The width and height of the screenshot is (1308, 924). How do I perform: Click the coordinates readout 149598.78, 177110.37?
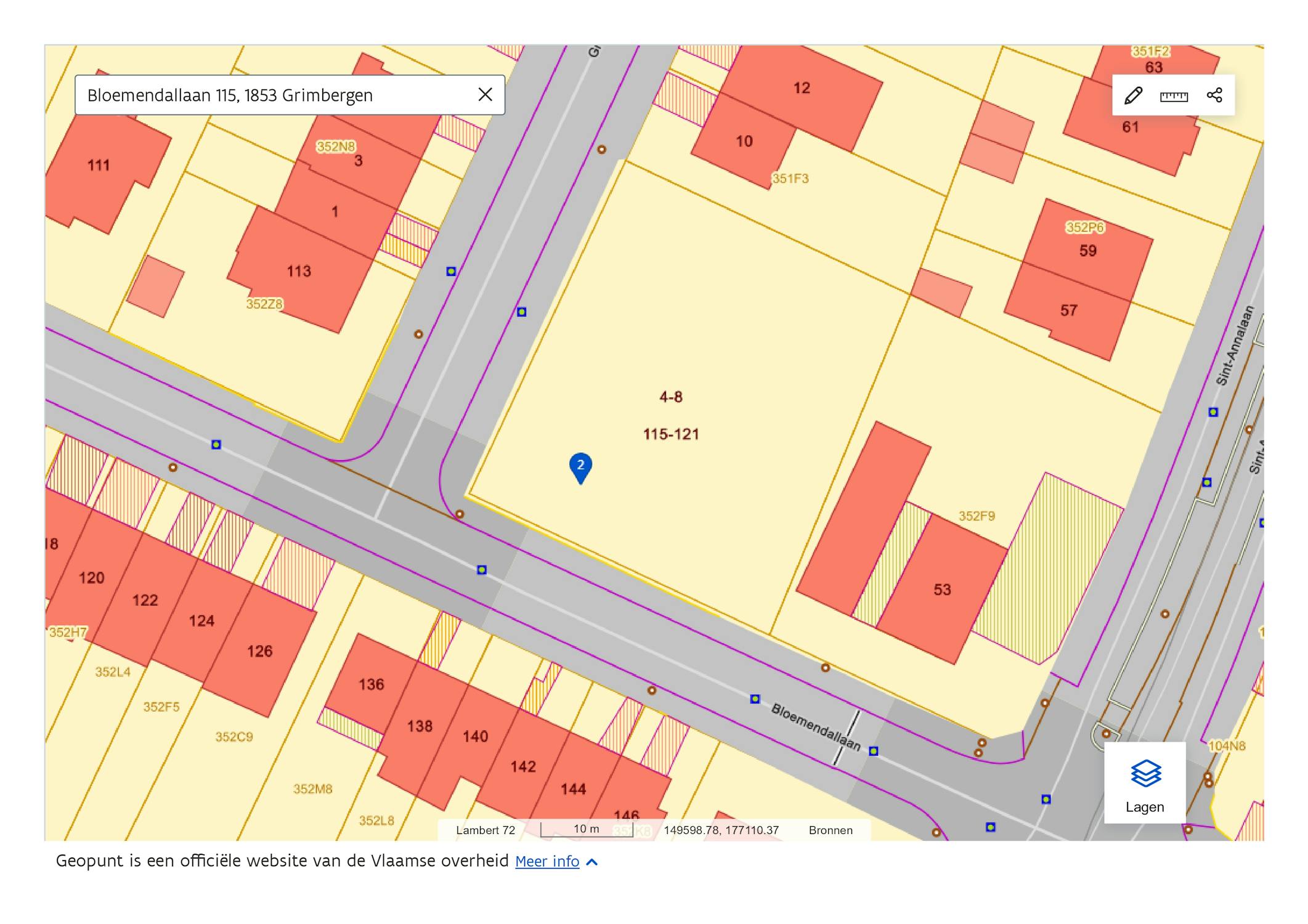point(721,830)
